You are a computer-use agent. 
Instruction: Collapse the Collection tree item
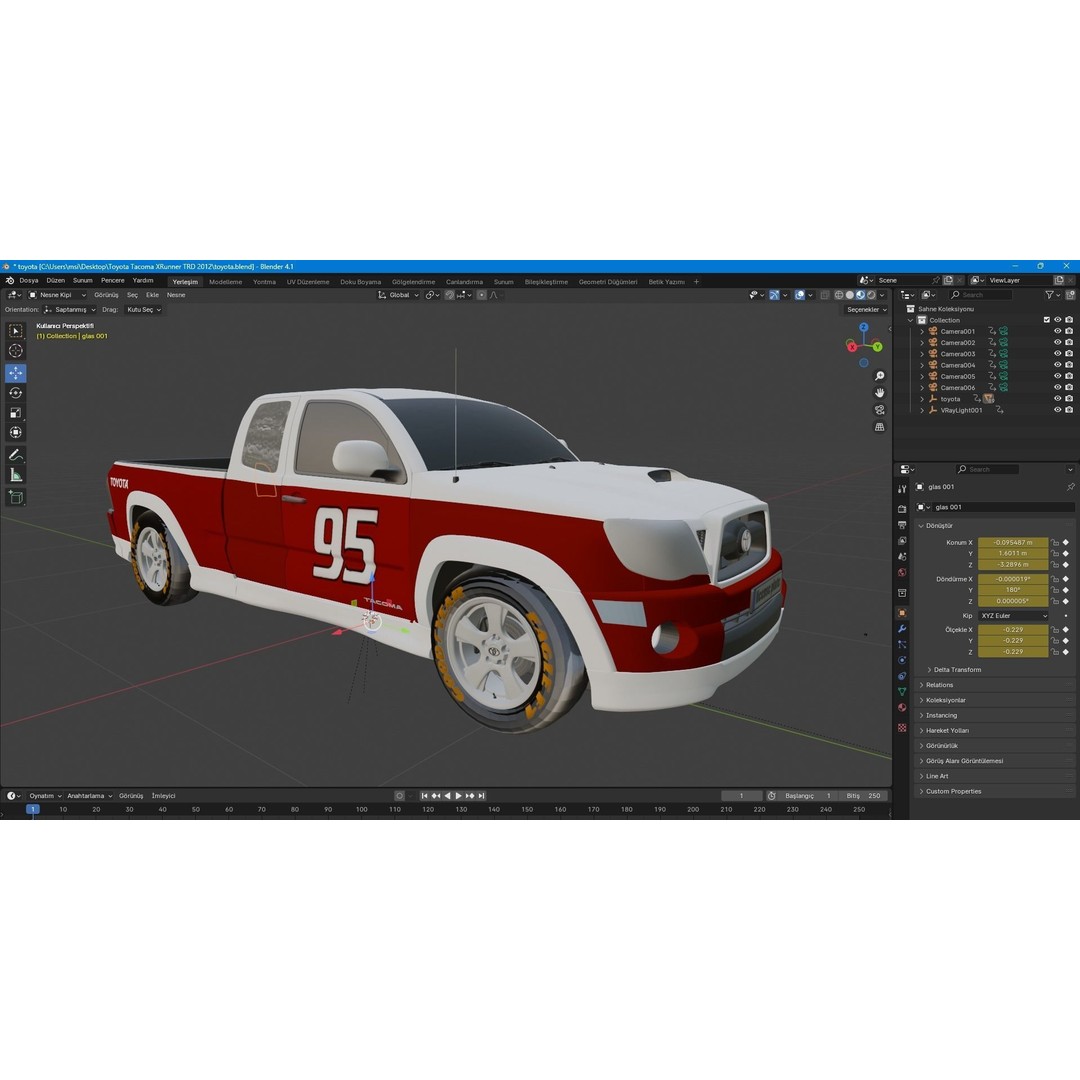(911, 320)
